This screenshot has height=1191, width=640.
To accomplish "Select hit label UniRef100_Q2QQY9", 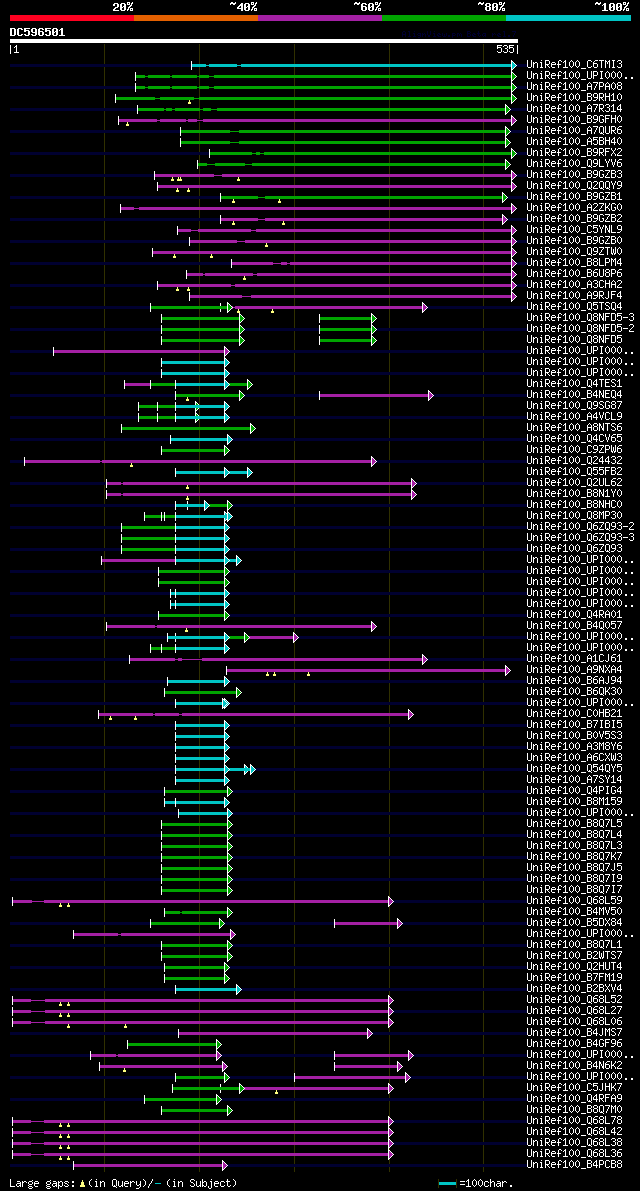I will (x=574, y=185).
